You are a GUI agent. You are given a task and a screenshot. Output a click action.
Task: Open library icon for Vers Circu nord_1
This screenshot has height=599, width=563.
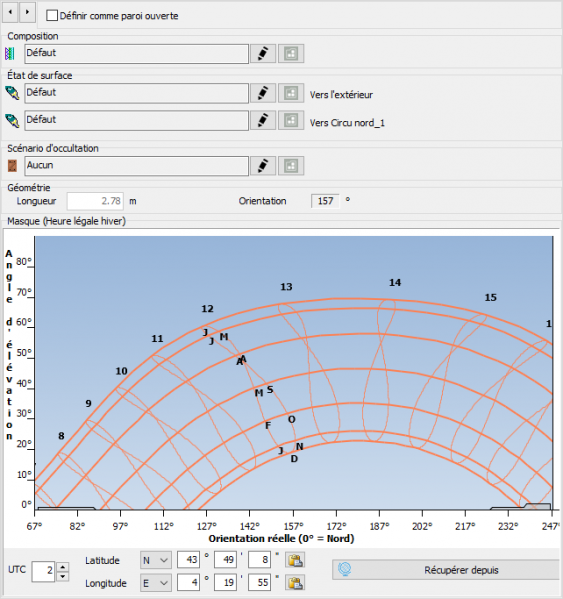point(291,121)
